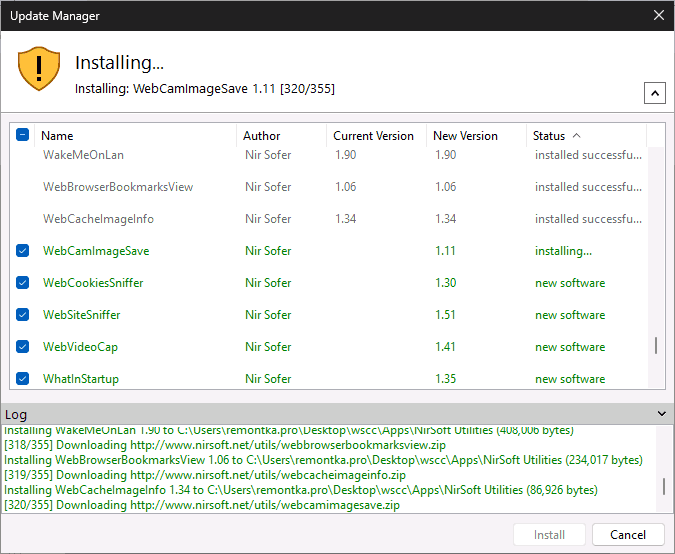This screenshot has height=554, width=675.
Task: Click current version 1.90 of WakeMeOnLan
Action: (x=346, y=155)
